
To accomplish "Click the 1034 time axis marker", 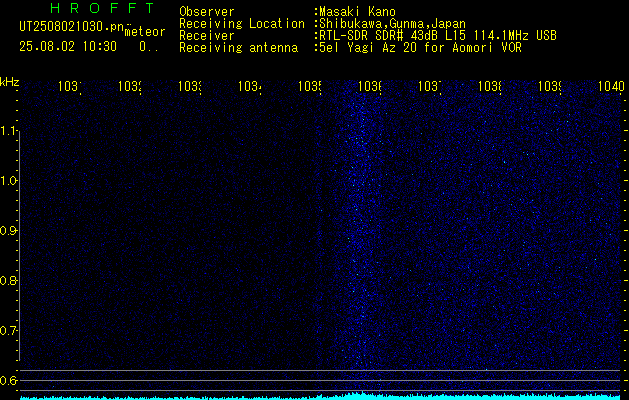I will (x=250, y=86).
